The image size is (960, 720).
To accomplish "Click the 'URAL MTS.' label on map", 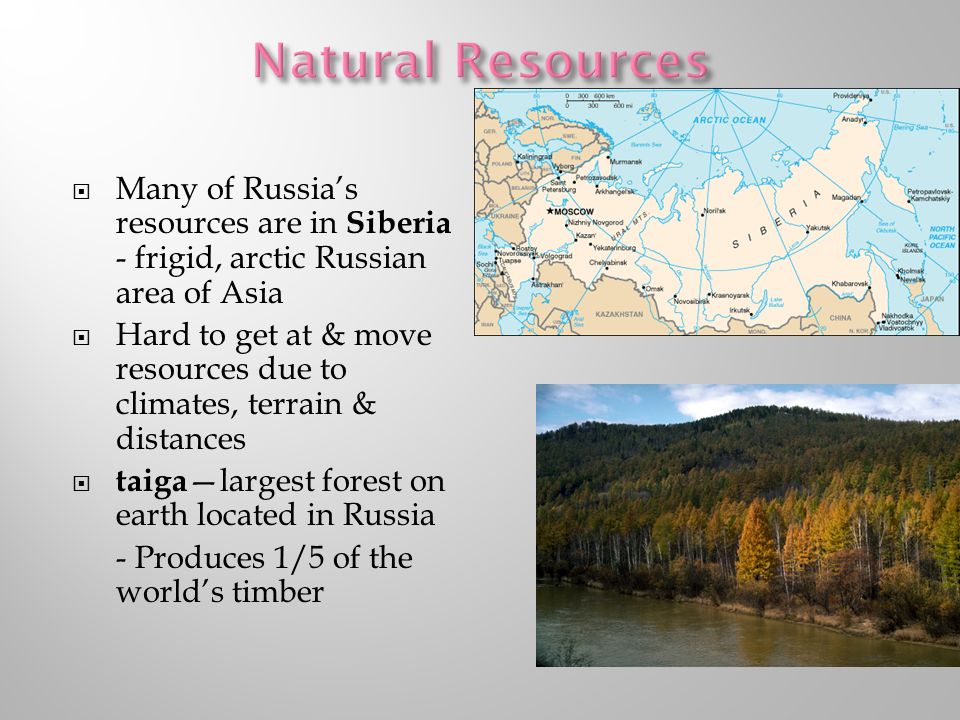I will (x=630, y=225).
